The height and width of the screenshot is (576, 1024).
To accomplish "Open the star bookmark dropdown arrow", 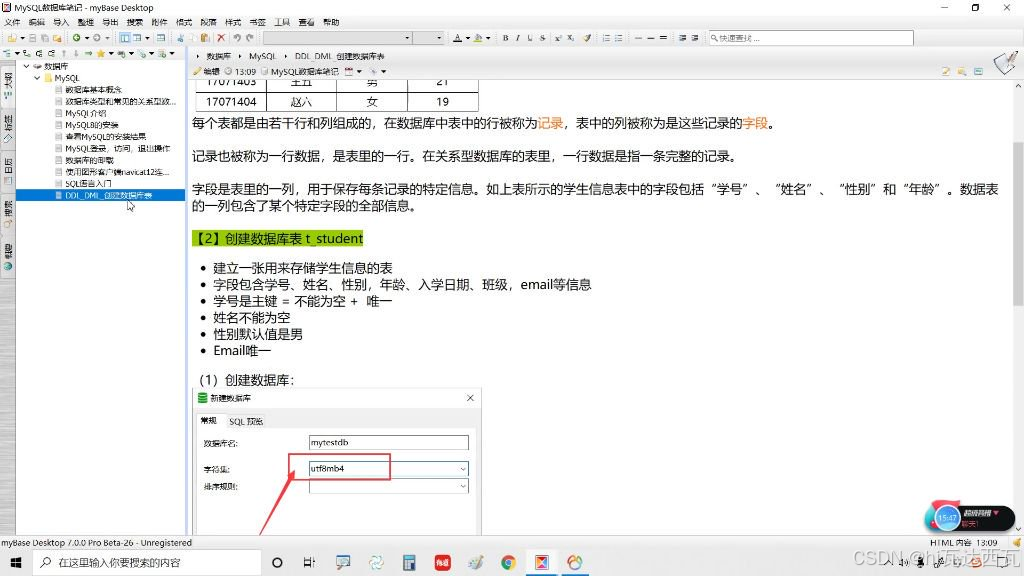I will point(110,54).
